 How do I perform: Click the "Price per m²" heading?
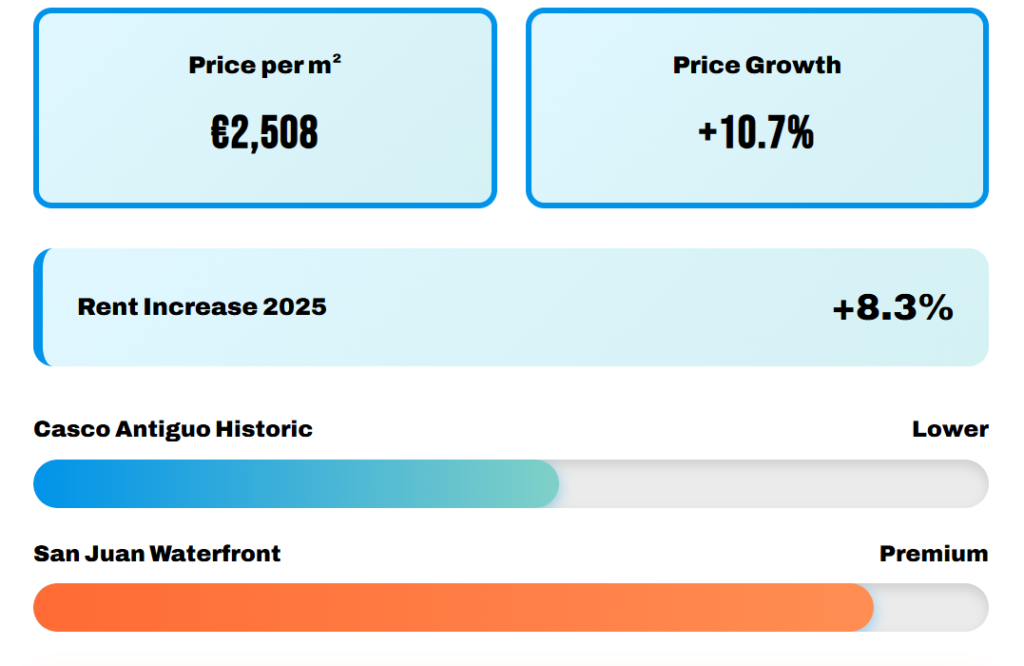pyautogui.click(x=264, y=66)
